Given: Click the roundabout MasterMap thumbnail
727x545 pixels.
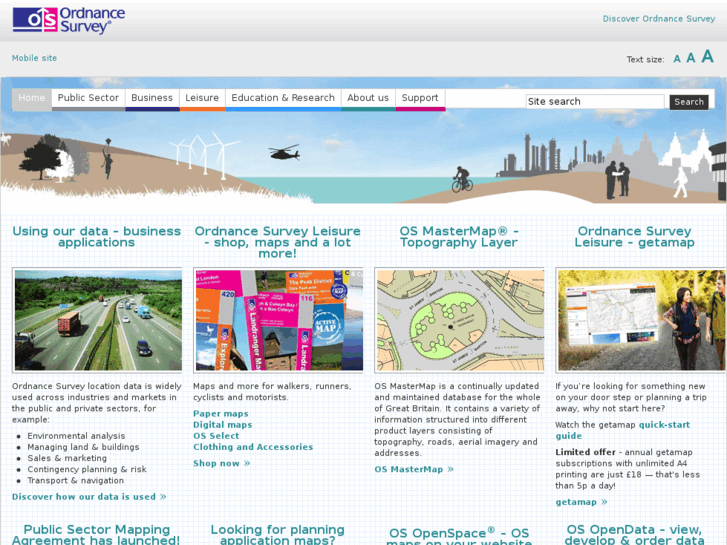Looking at the screenshot, I should 460,320.
